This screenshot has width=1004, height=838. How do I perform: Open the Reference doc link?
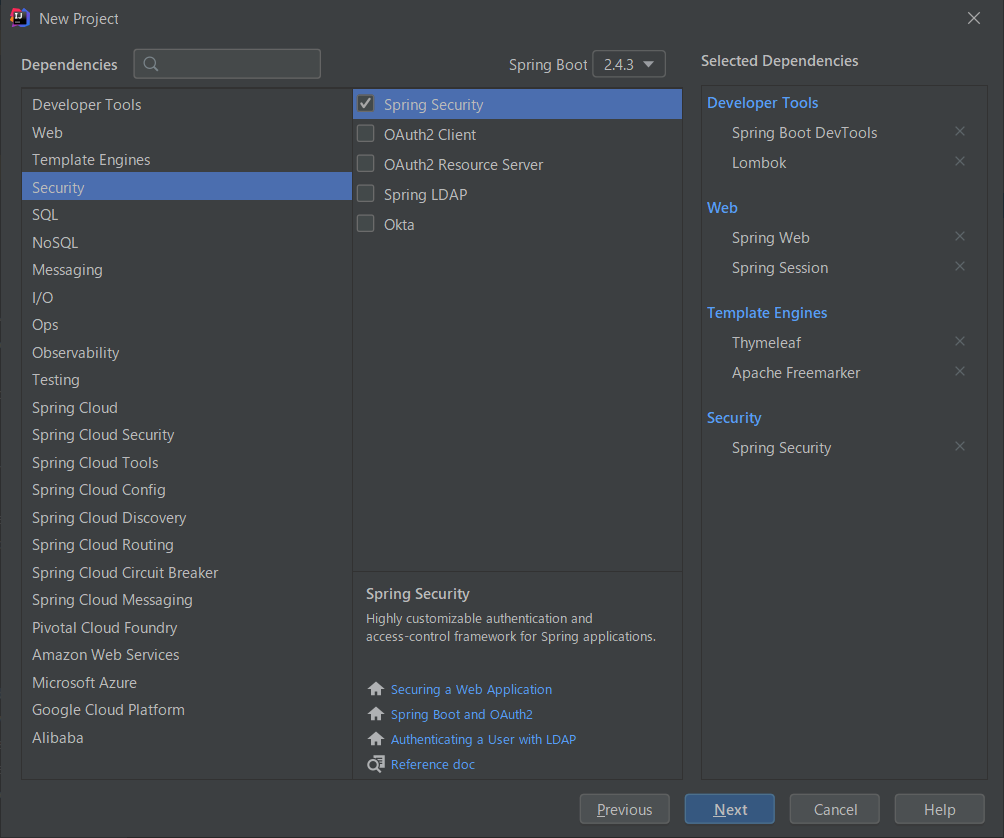click(433, 764)
